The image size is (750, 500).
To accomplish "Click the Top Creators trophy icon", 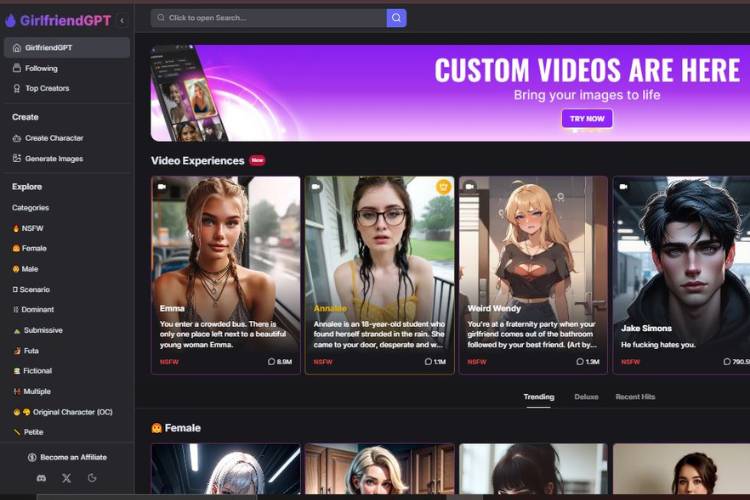I will [x=17, y=89].
